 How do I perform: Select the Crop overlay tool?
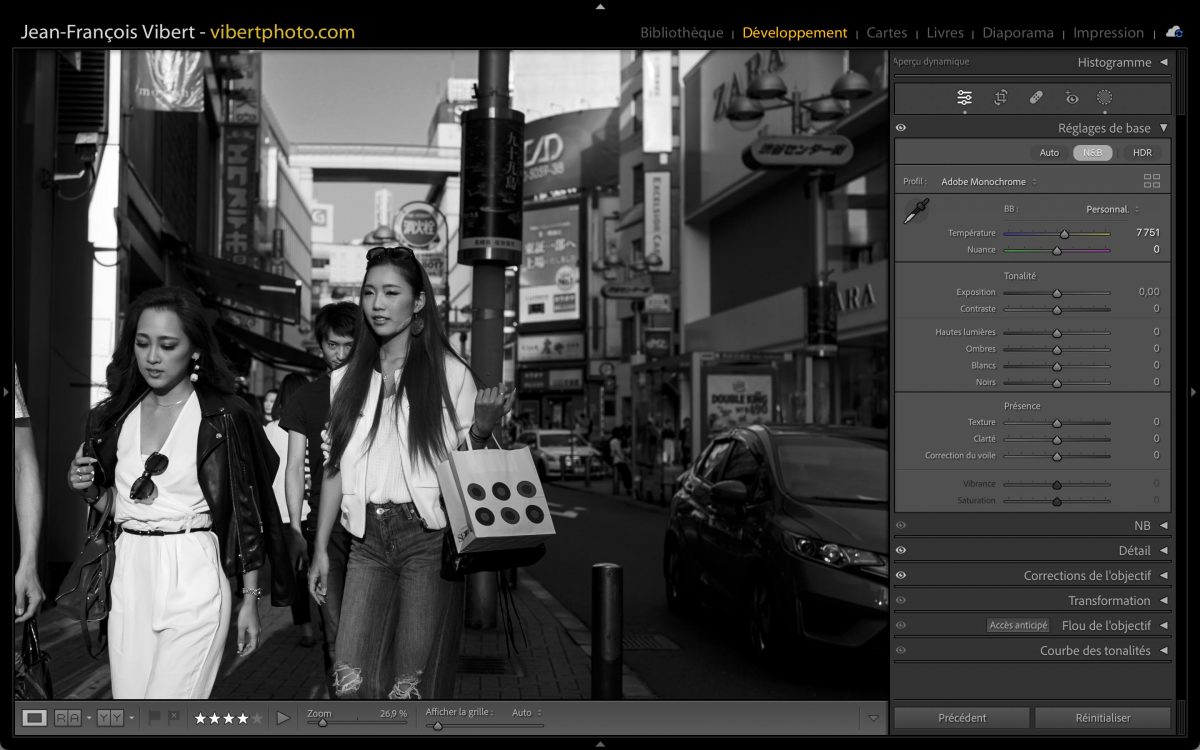(x=1000, y=98)
